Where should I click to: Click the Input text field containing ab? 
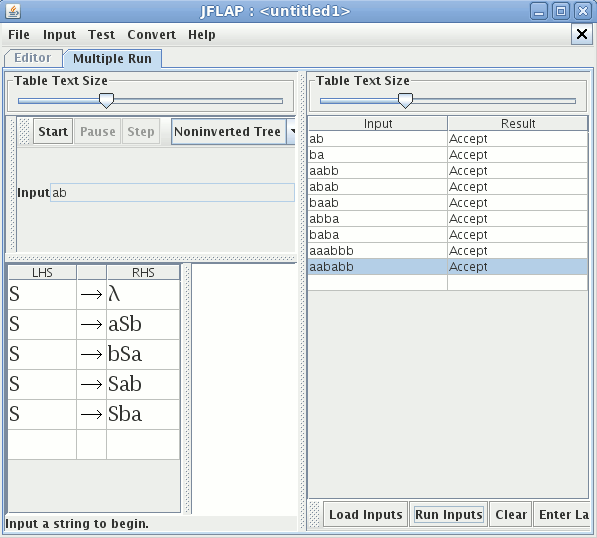coord(172,193)
